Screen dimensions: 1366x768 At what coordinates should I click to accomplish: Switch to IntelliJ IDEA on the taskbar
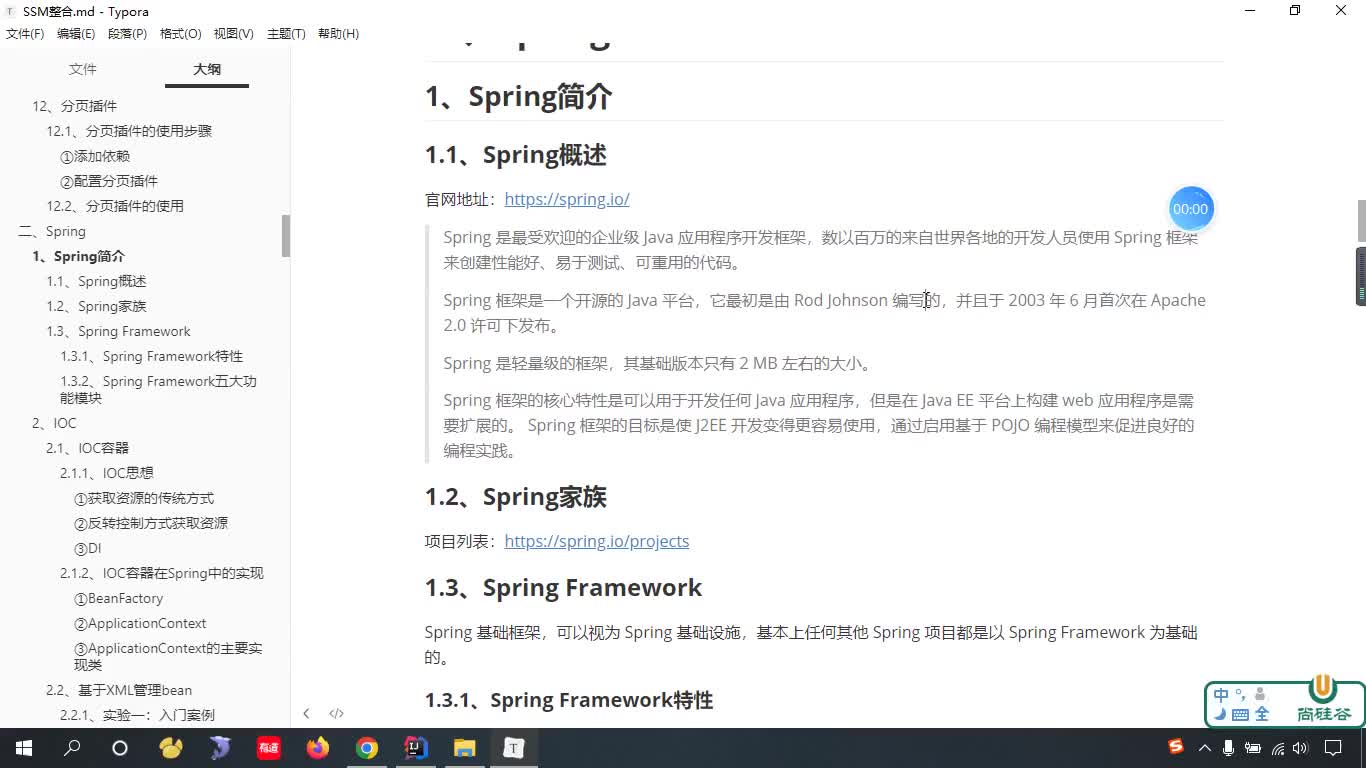tap(416, 748)
